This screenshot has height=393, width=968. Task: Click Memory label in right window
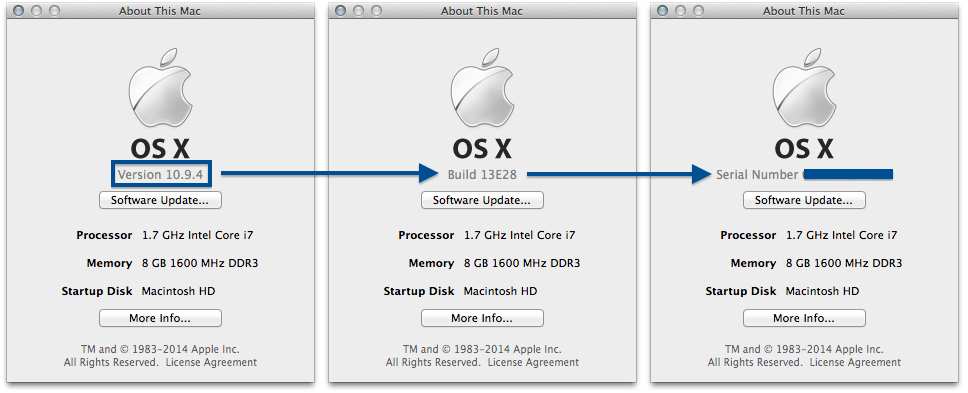click(753, 263)
